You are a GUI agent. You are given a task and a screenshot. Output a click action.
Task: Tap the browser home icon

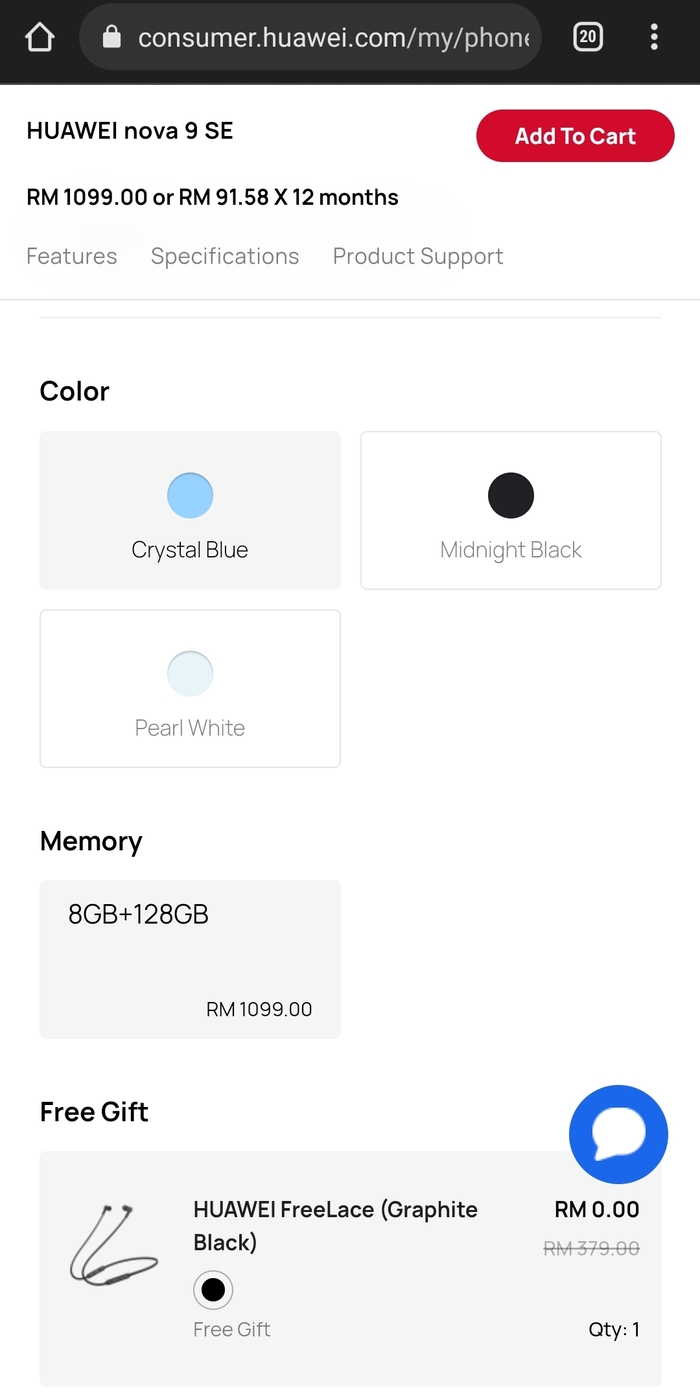tap(39, 38)
